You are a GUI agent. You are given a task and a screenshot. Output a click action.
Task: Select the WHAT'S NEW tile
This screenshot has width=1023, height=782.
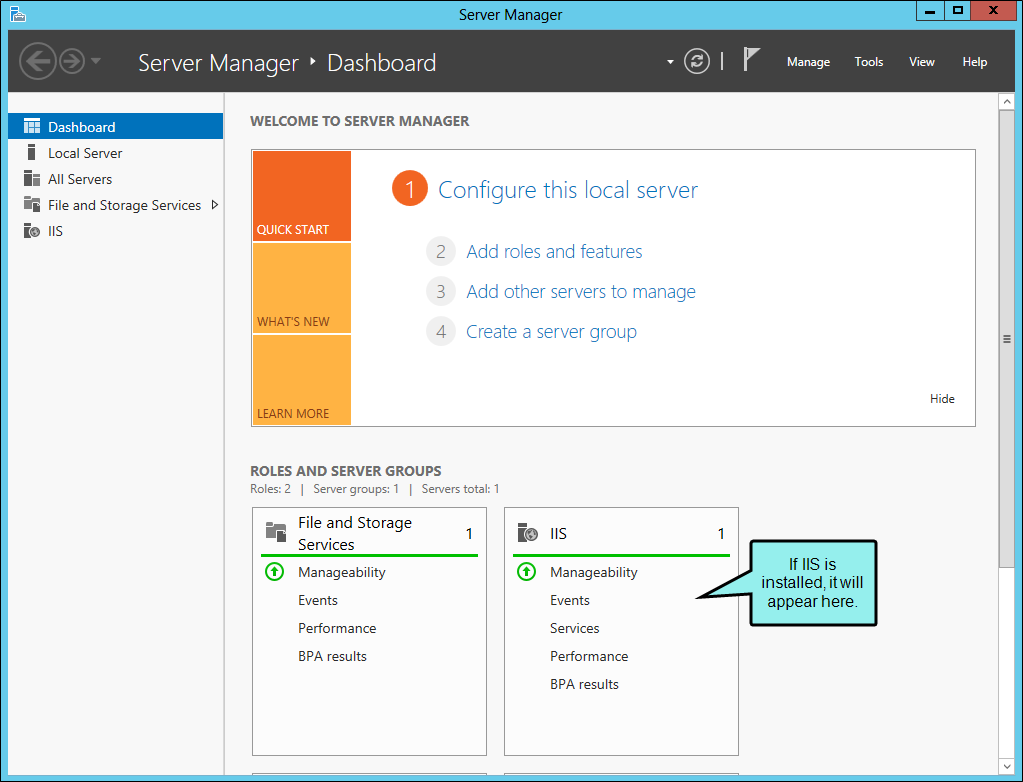pyautogui.click(x=301, y=288)
